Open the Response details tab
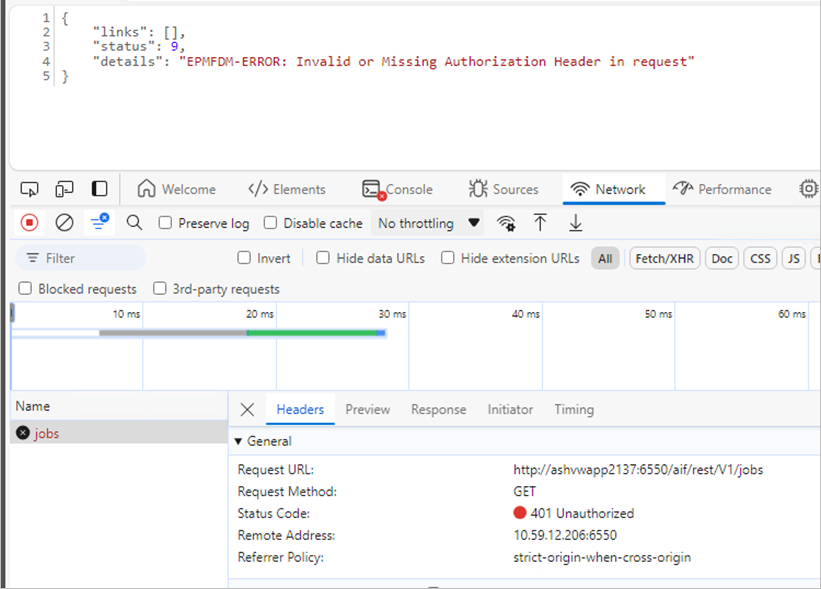 (438, 409)
